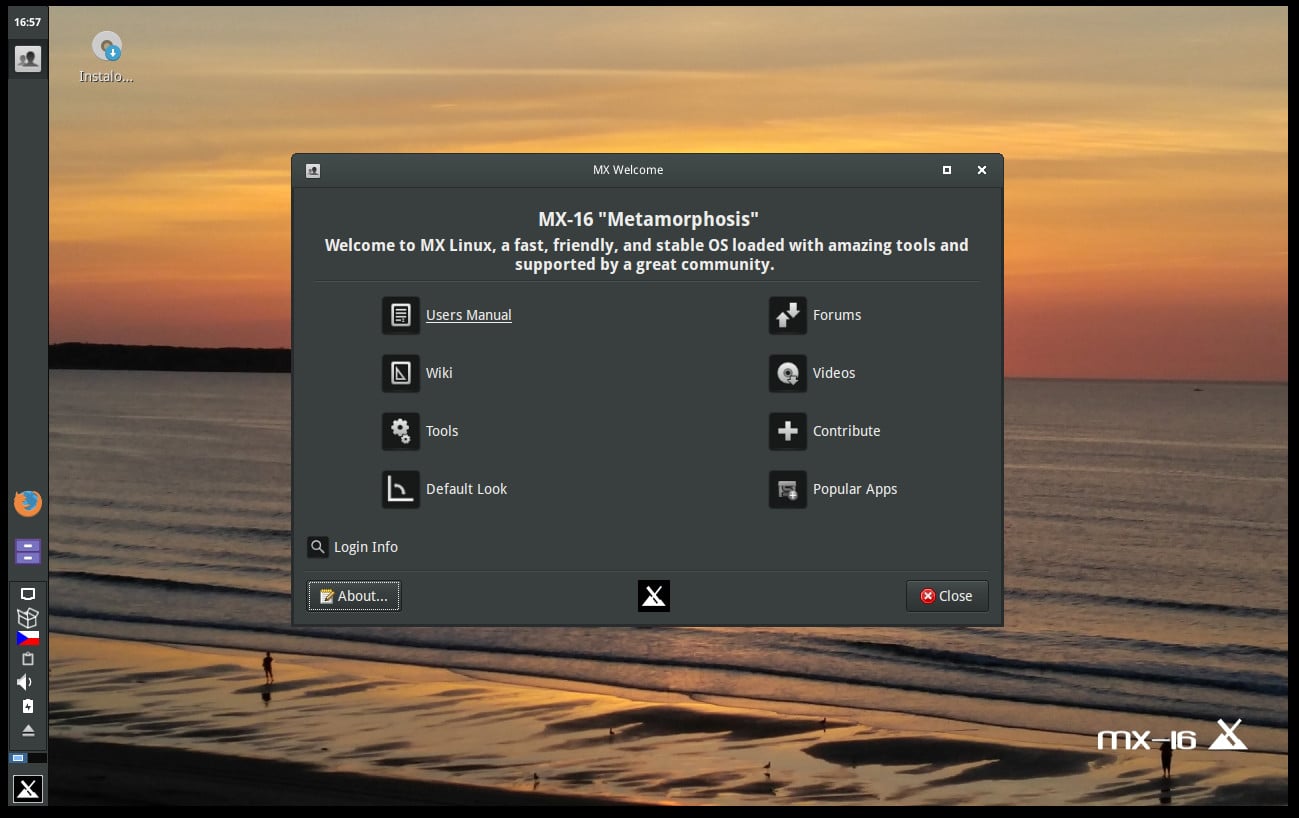The image size is (1299, 818).
Task: Open the MX start menu button
Action: [x=28, y=788]
